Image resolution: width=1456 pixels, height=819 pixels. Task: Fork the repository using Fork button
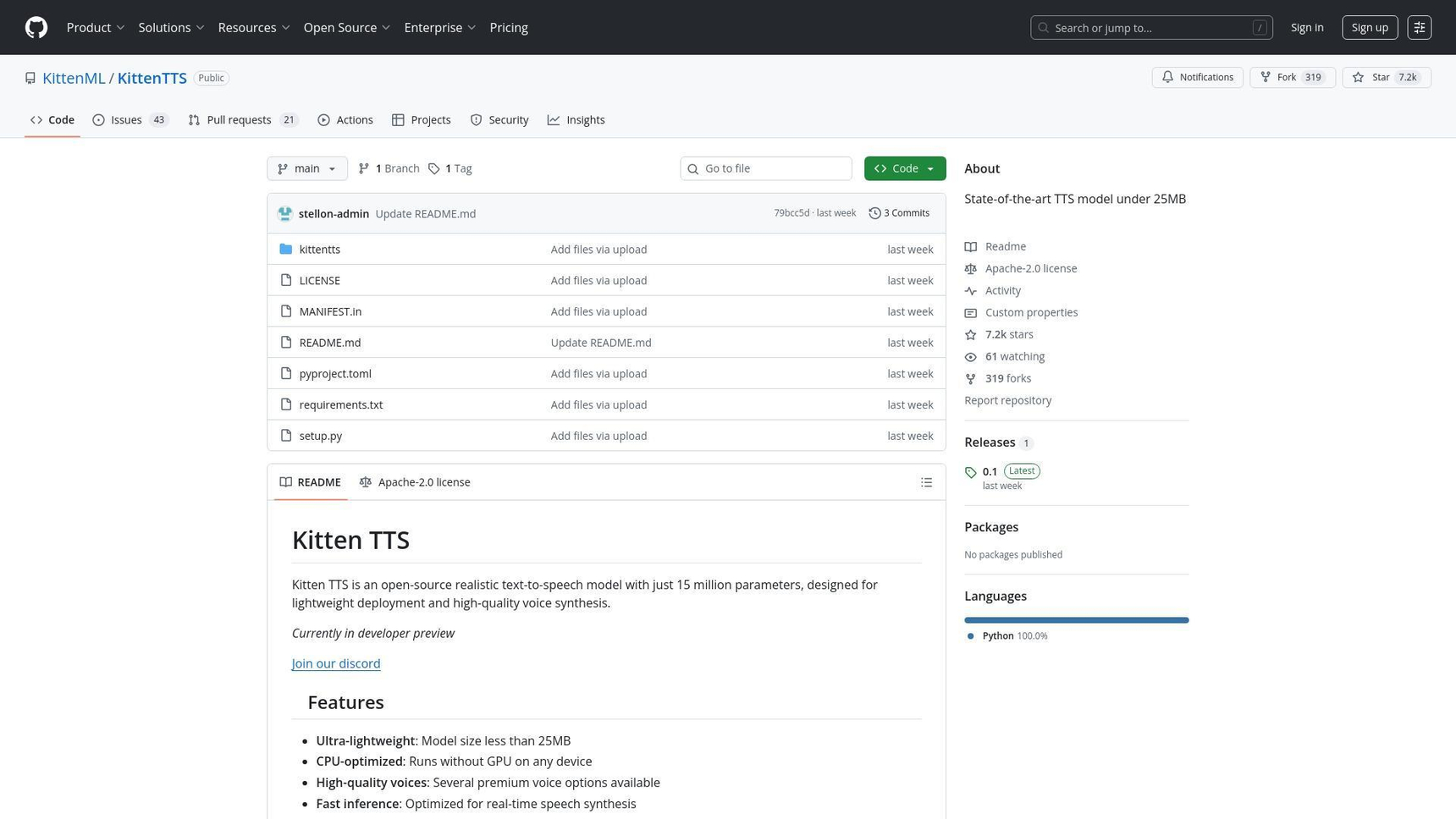click(x=1291, y=78)
